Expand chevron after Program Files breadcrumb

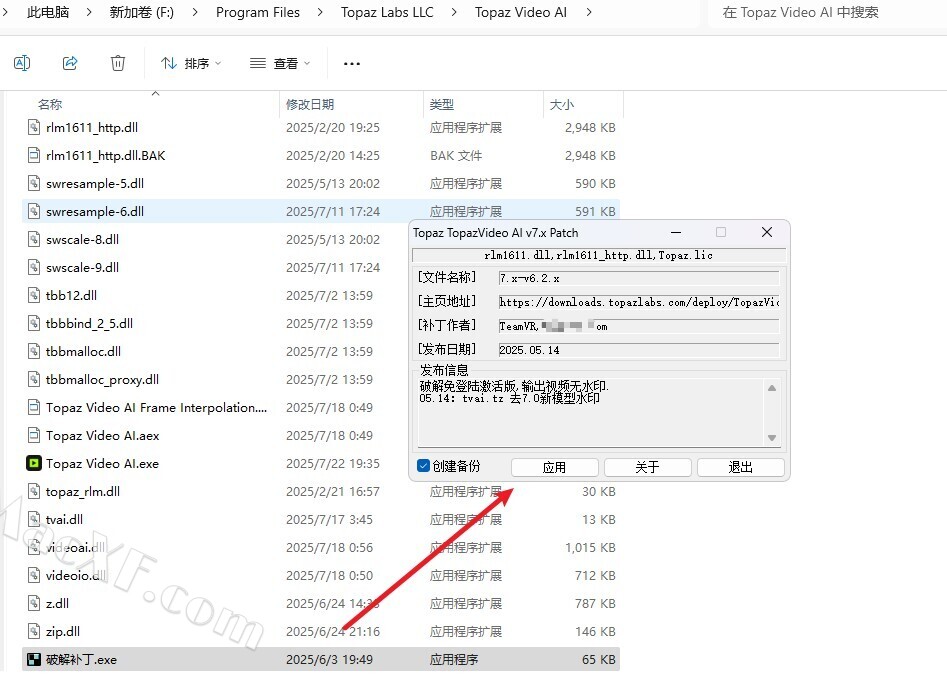click(x=320, y=12)
